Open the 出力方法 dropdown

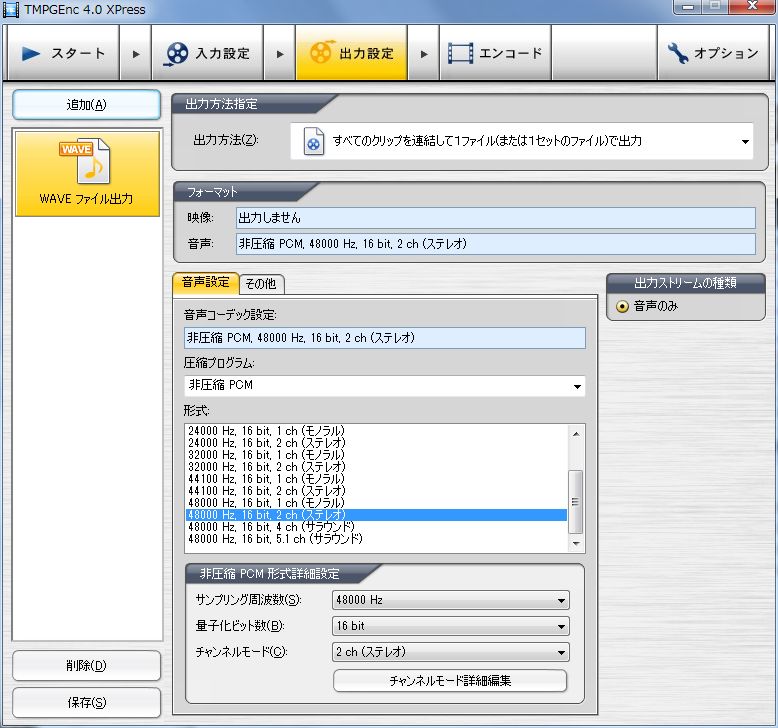521,141
